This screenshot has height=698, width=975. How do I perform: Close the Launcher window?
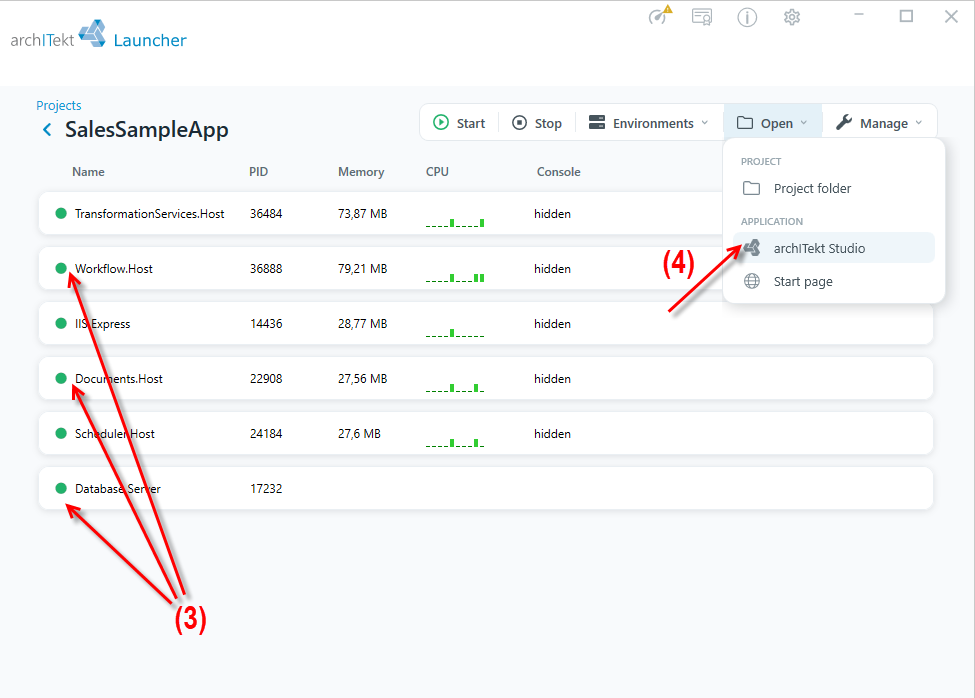click(x=951, y=17)
